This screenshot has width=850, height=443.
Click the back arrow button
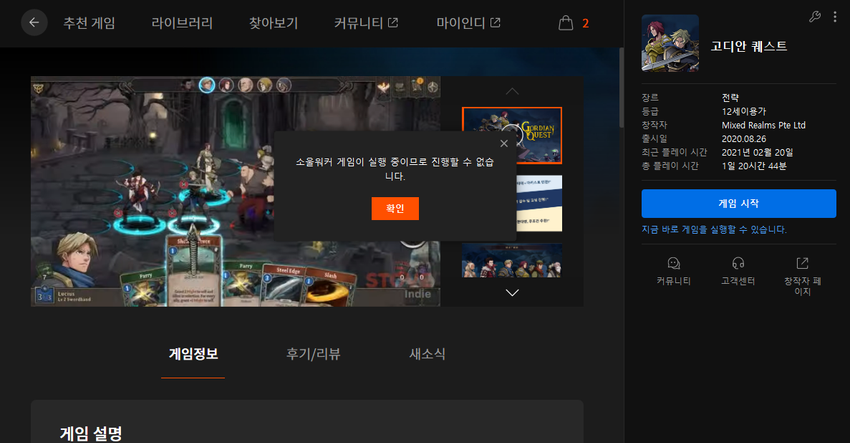pyautogui.click(x=34, y=22)
